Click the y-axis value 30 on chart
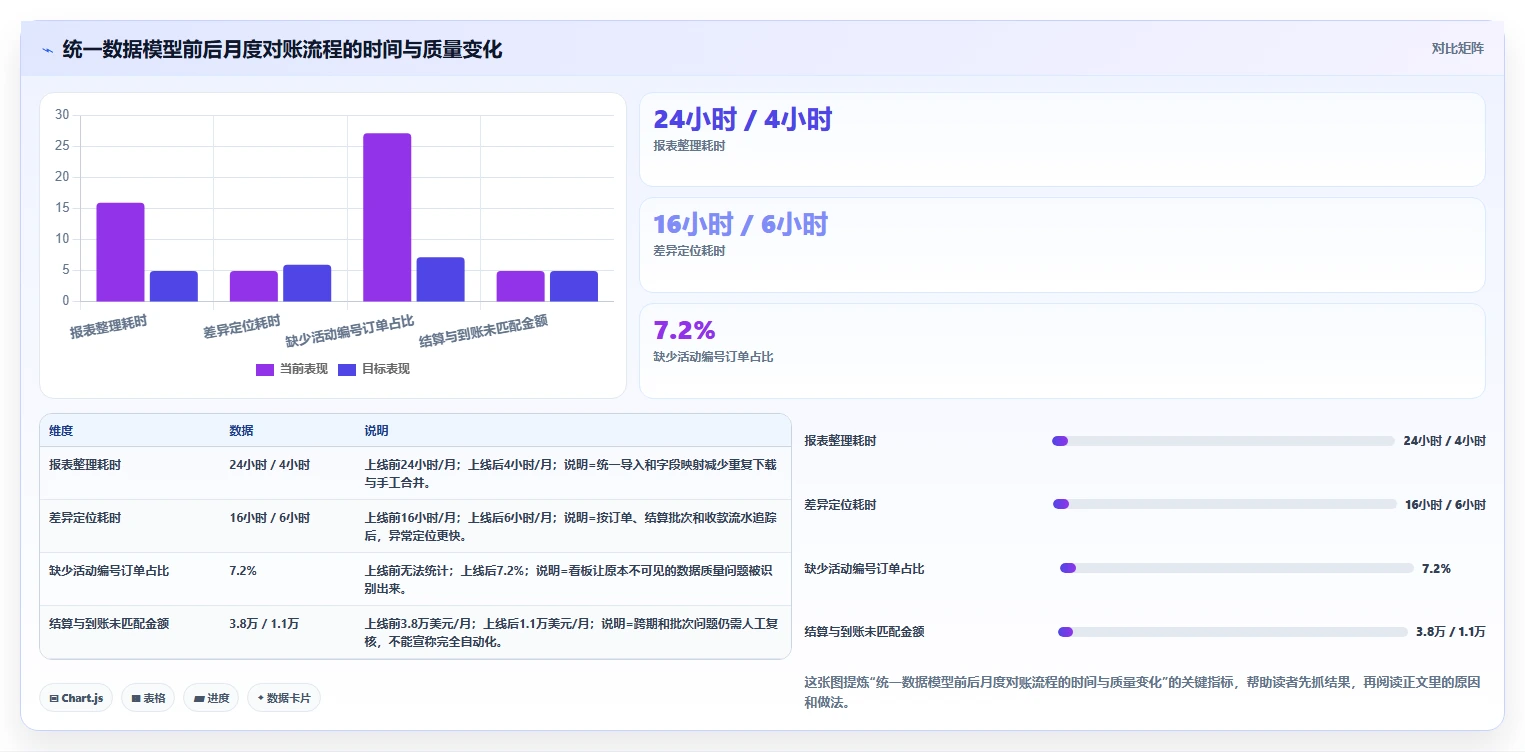The image size is (1525, 752). point(62,115)
